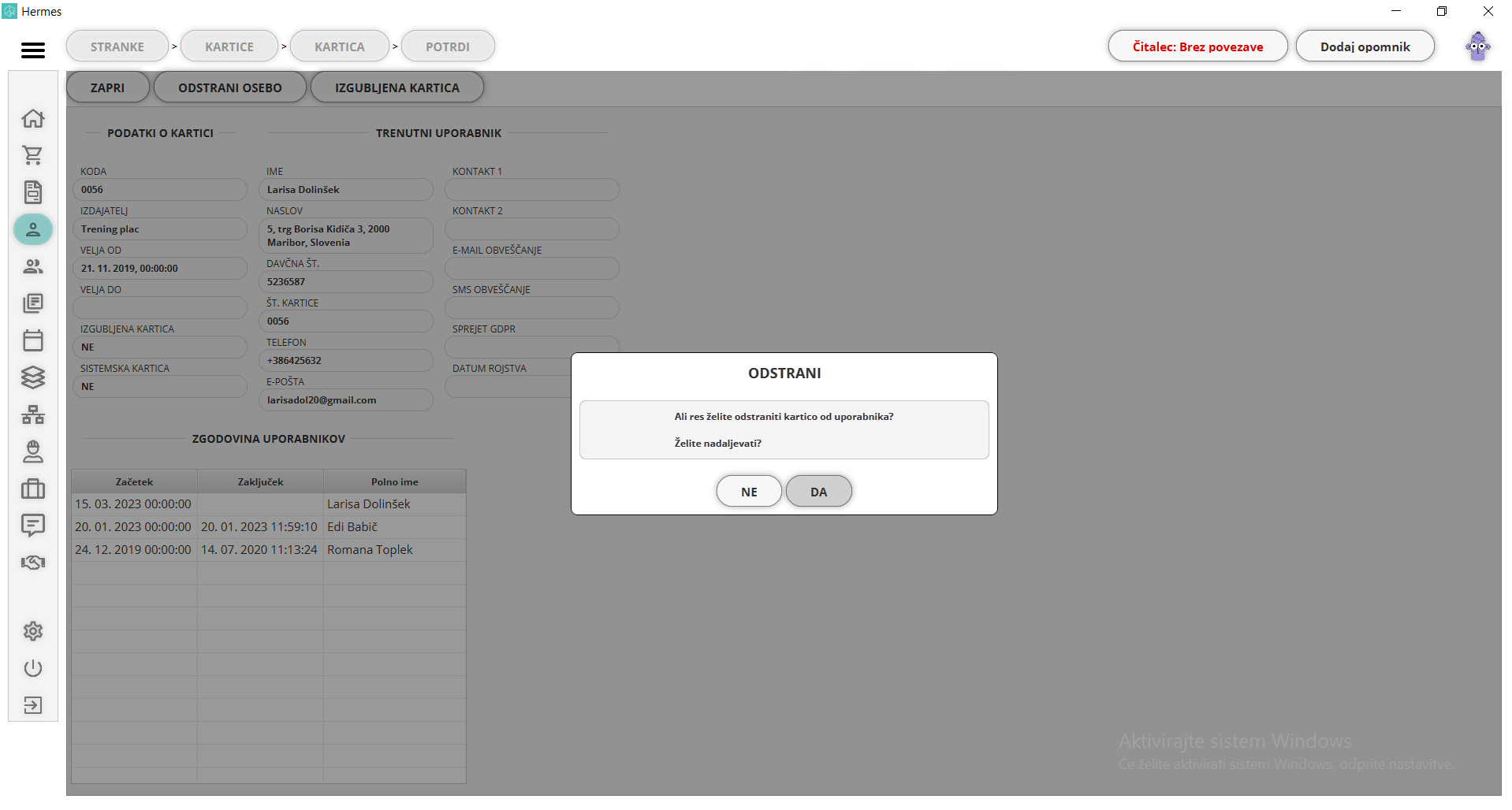Open the layers stack sidebar icon
The image size is (1512, 810).
click(33, 377)
